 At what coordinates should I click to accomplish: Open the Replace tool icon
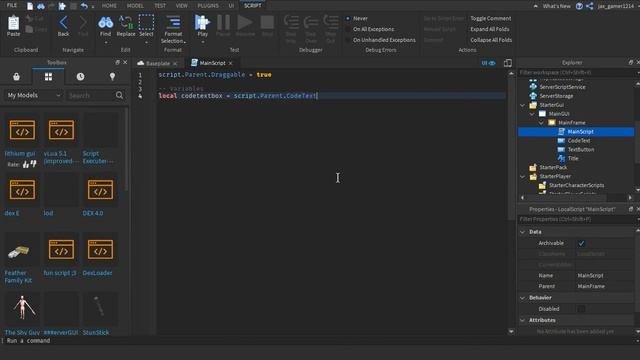[x=126, y=23]
